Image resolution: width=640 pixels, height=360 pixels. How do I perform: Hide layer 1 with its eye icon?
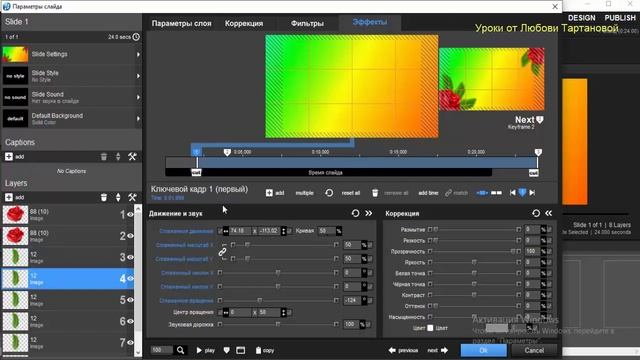point(130,214)
